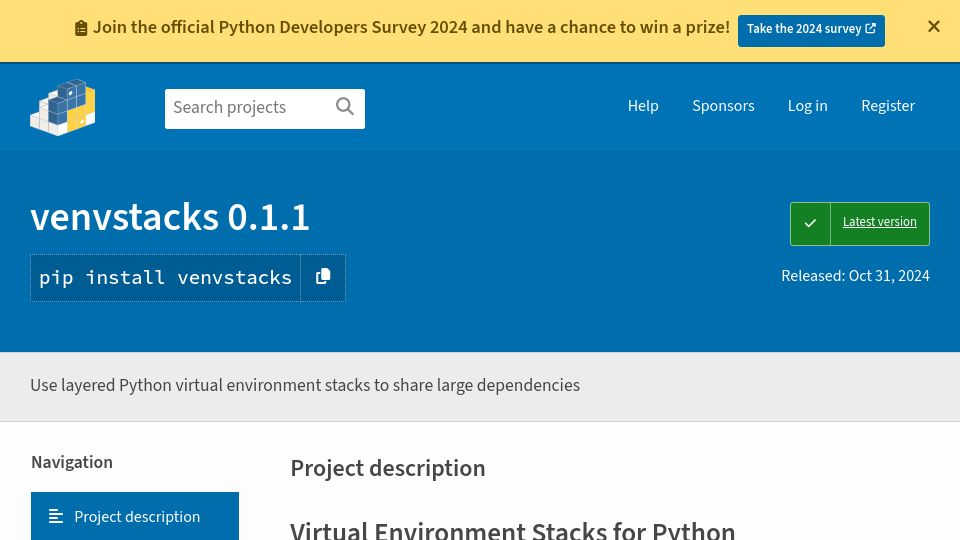Open the Sponsors page
The width and height of the screenshot is (960, 540).
723,106
